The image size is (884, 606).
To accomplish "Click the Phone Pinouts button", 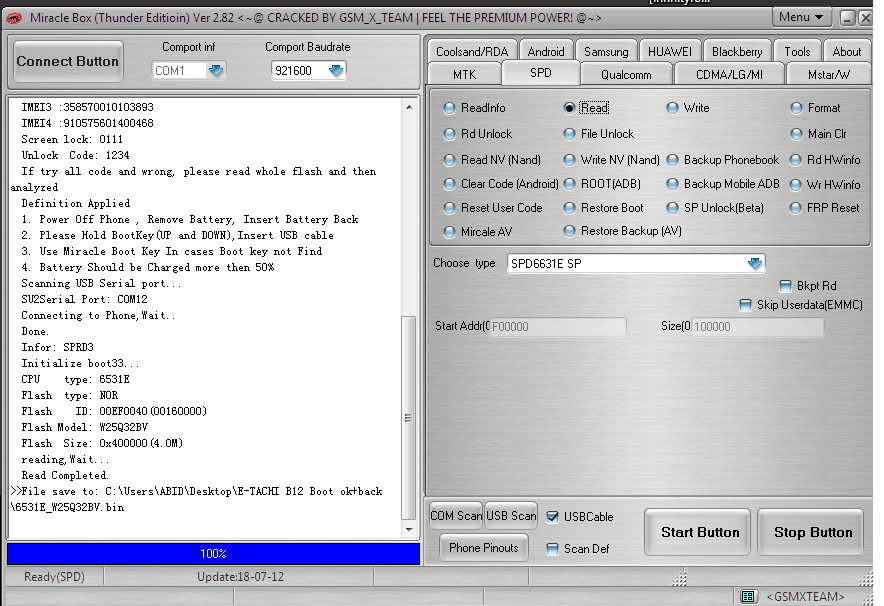I will tap(483, 547).
